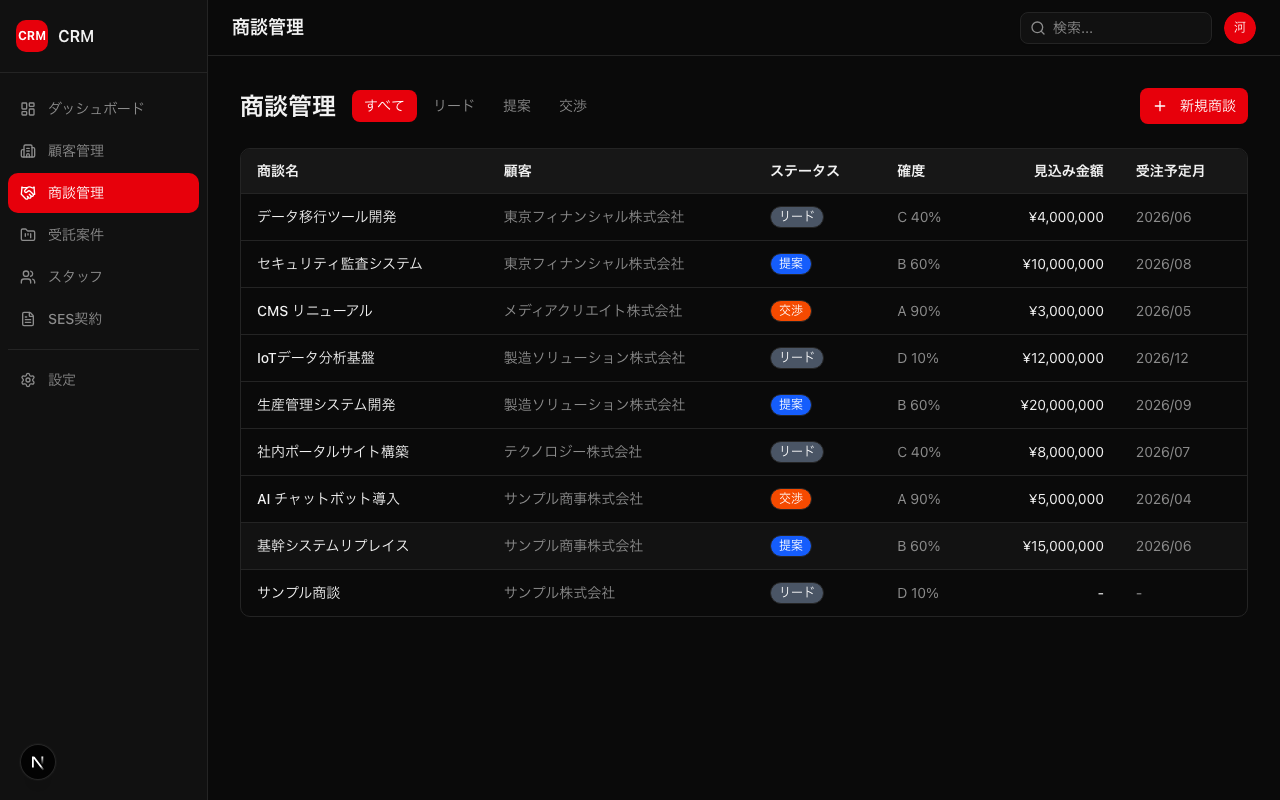Click the 見込み金額 column header
Image resolution: width=1280 pixels, height=800 pixels.
[x=1068, y=171]
